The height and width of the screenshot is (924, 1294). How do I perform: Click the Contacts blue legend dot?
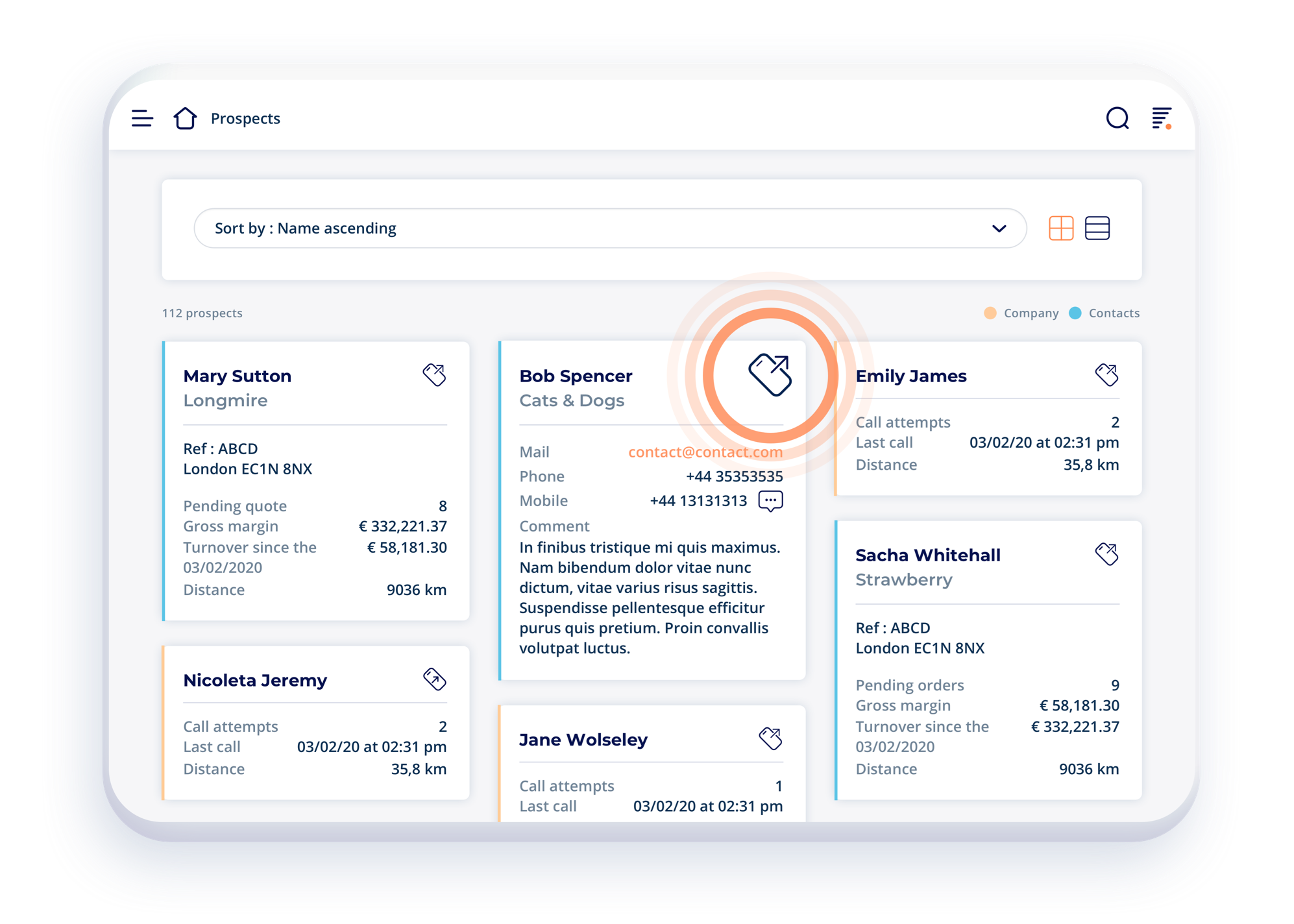(x=1075, y=313)
